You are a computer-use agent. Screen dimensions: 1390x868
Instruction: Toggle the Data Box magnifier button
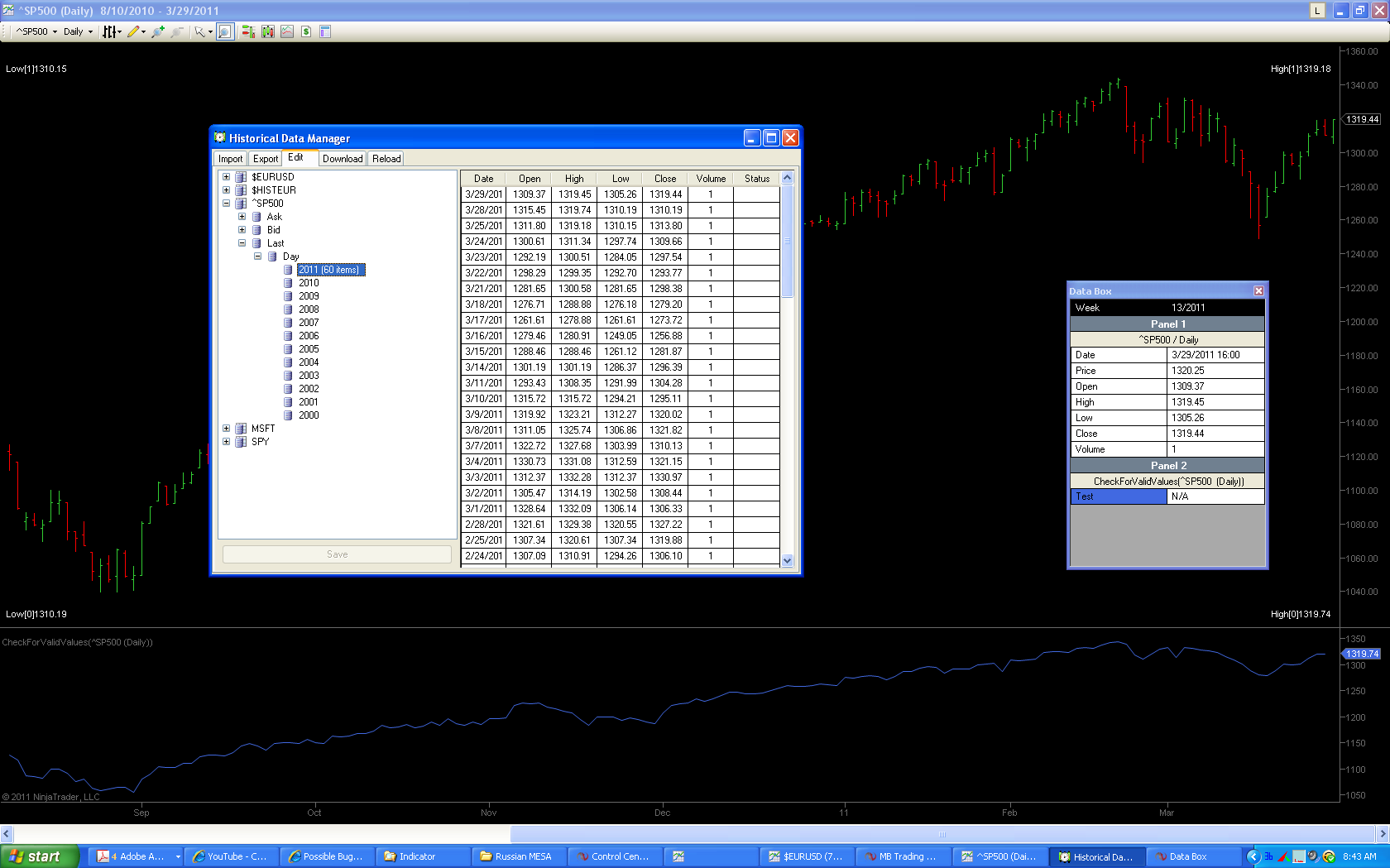(225, 31)
